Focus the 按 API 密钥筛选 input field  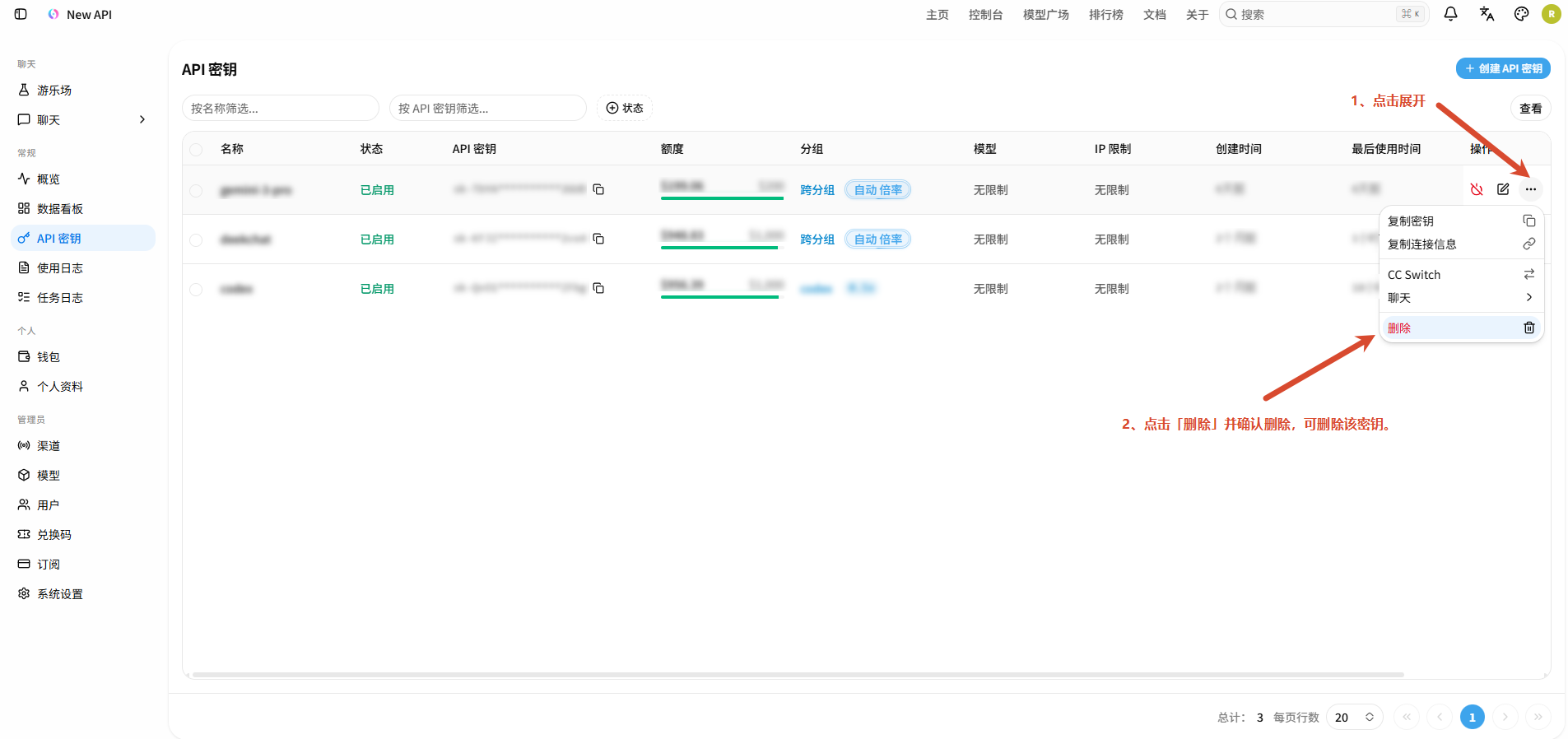[x=487, y=108]
